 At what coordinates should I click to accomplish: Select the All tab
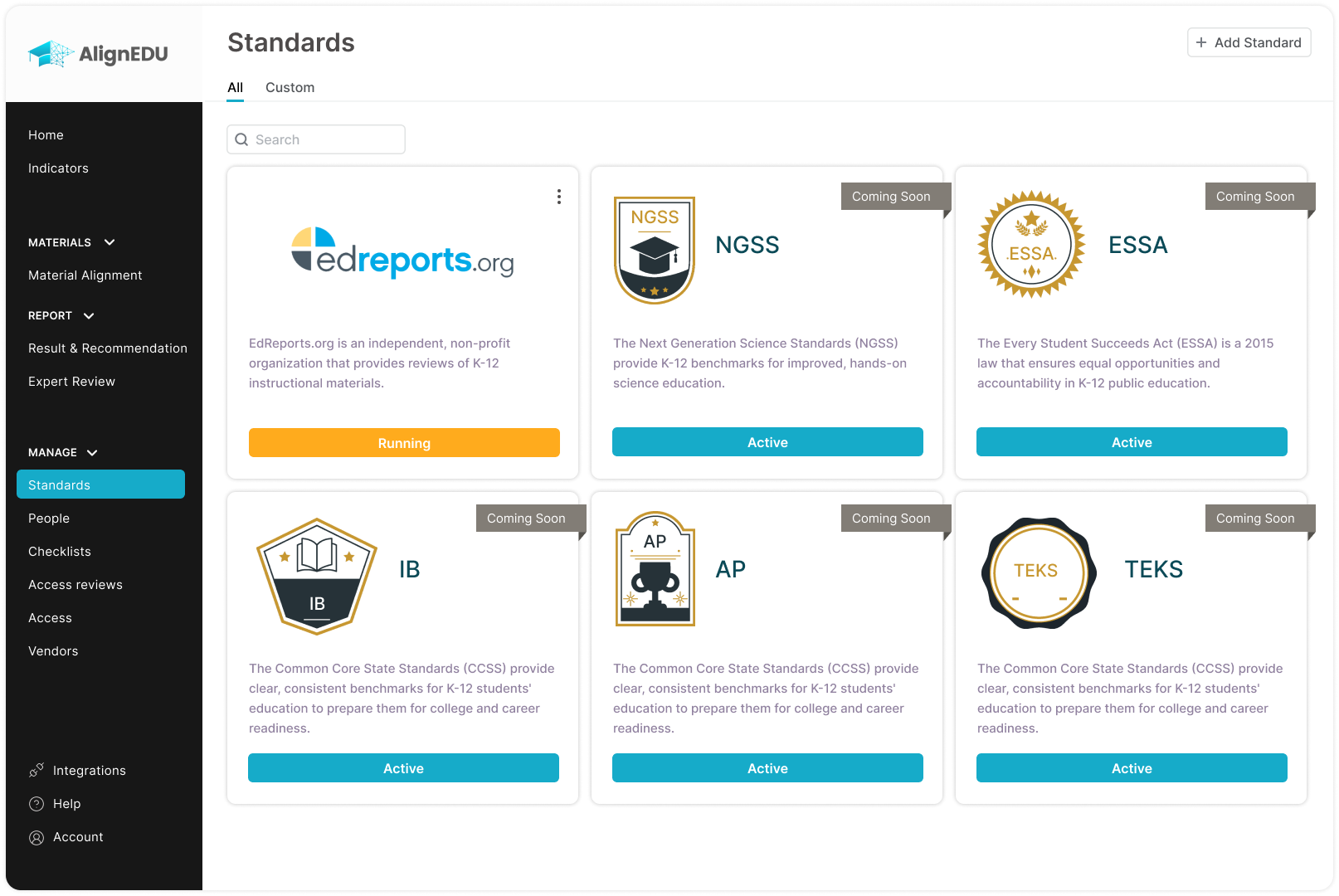coord(236,87)
